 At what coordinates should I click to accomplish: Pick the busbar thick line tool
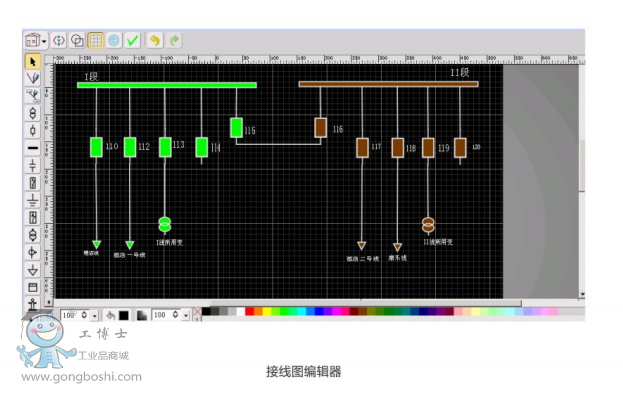click(33, 148)
